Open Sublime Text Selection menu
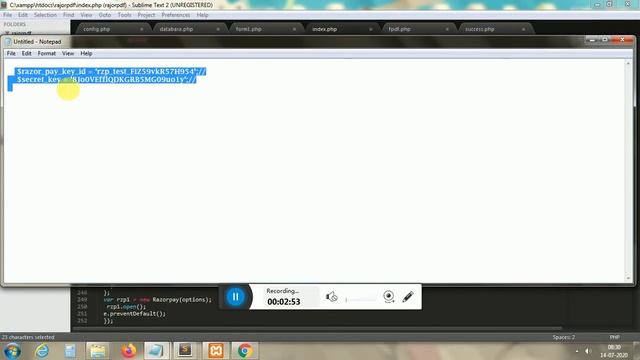This screenshot has height=360, width=640. [x=45, y=15]
